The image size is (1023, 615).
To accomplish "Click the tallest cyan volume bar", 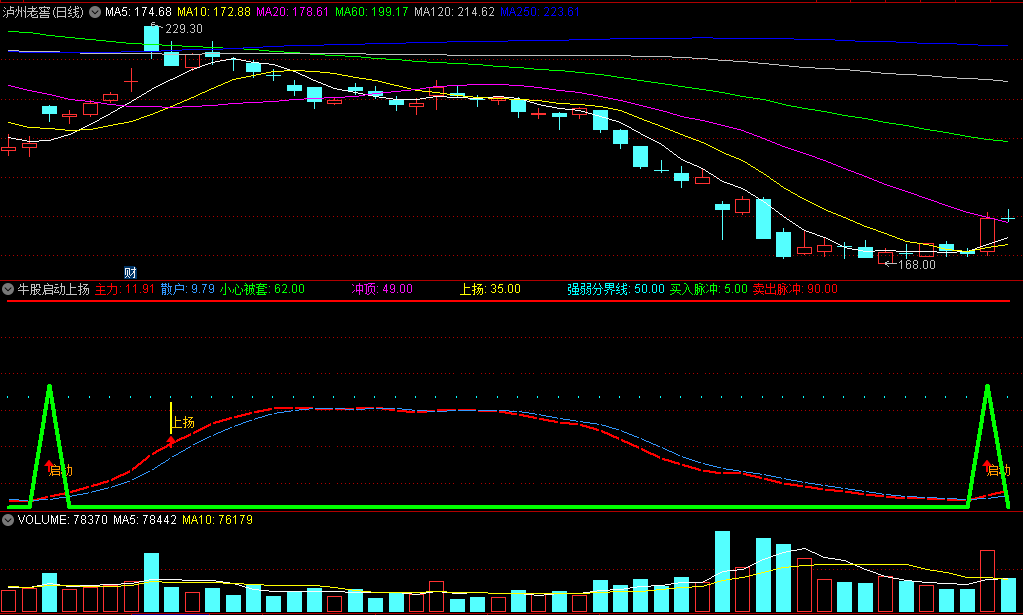I will pyautogui.click(x=722, y=571).
